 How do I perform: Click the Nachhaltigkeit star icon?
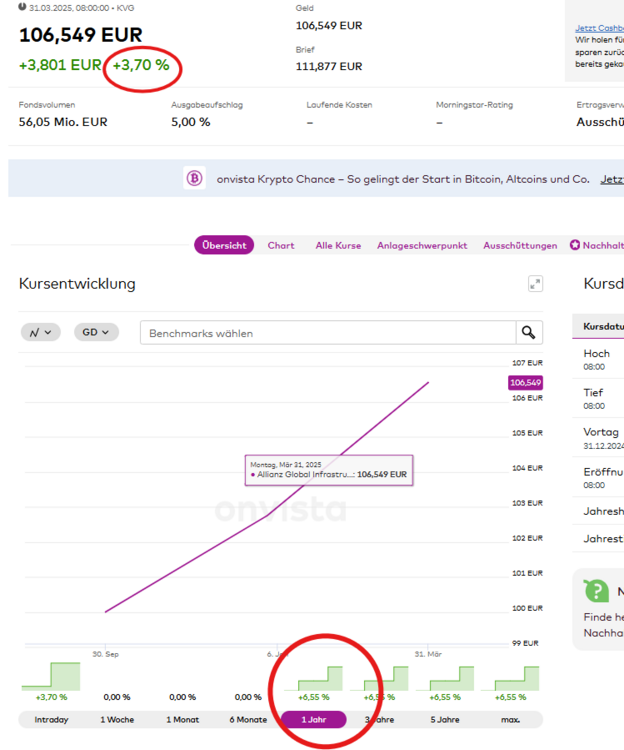coord(575,245)
